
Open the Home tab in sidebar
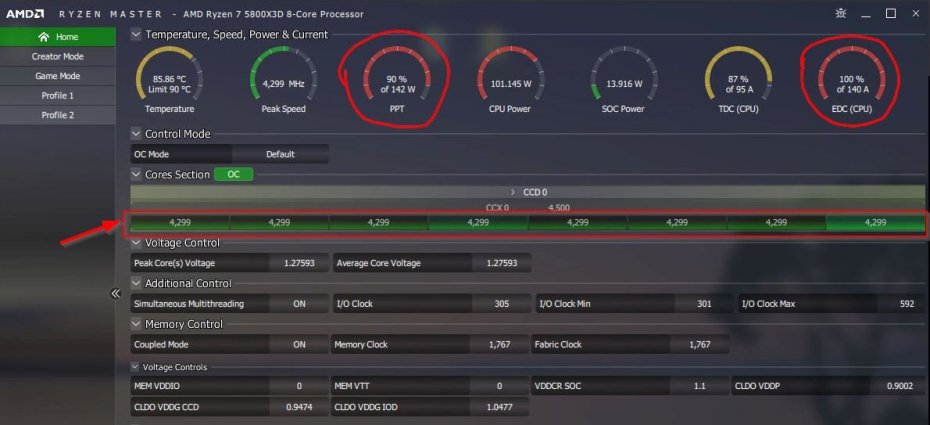58,37
